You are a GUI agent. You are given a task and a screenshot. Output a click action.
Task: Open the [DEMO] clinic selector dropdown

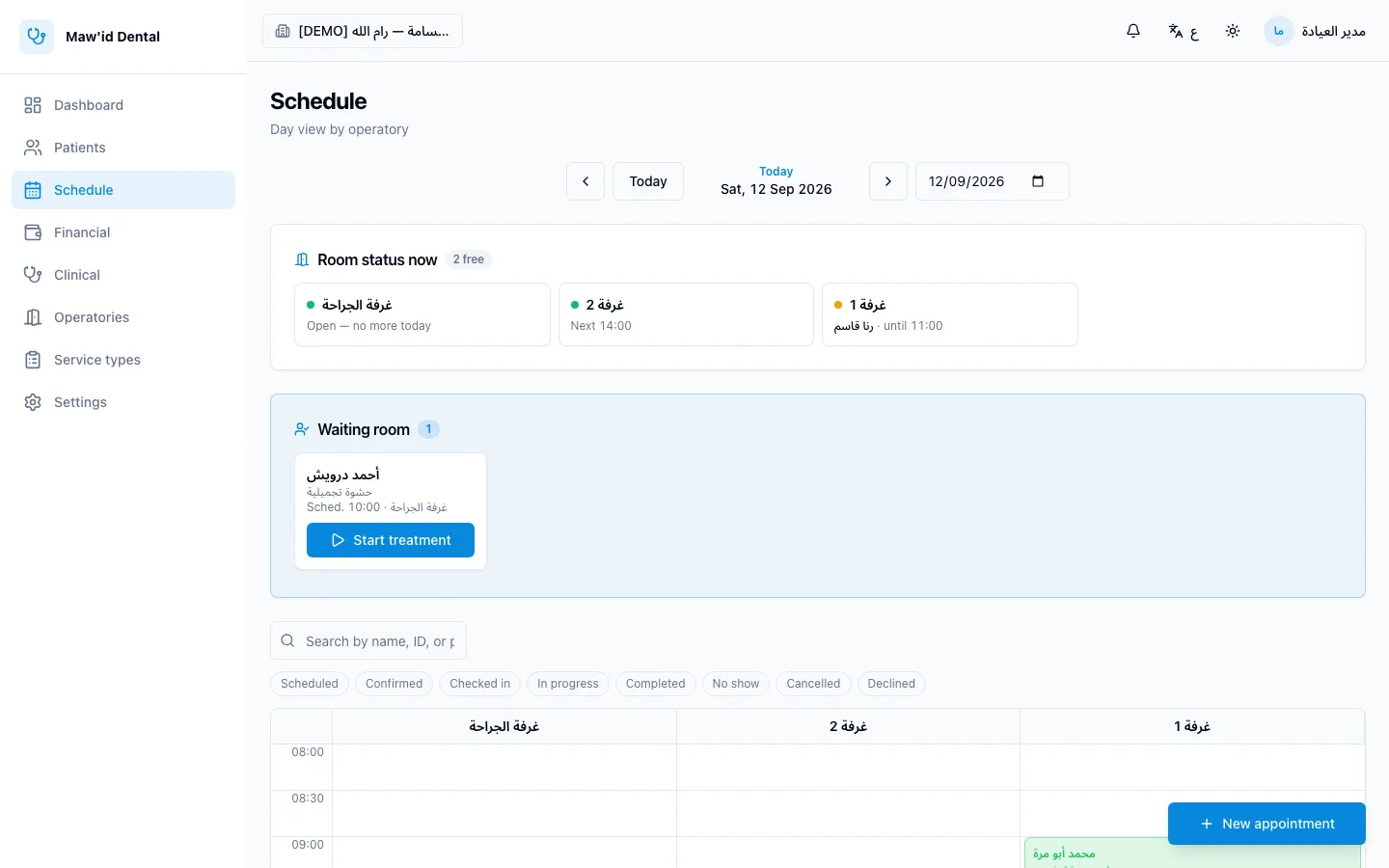[x=363, y=31]
